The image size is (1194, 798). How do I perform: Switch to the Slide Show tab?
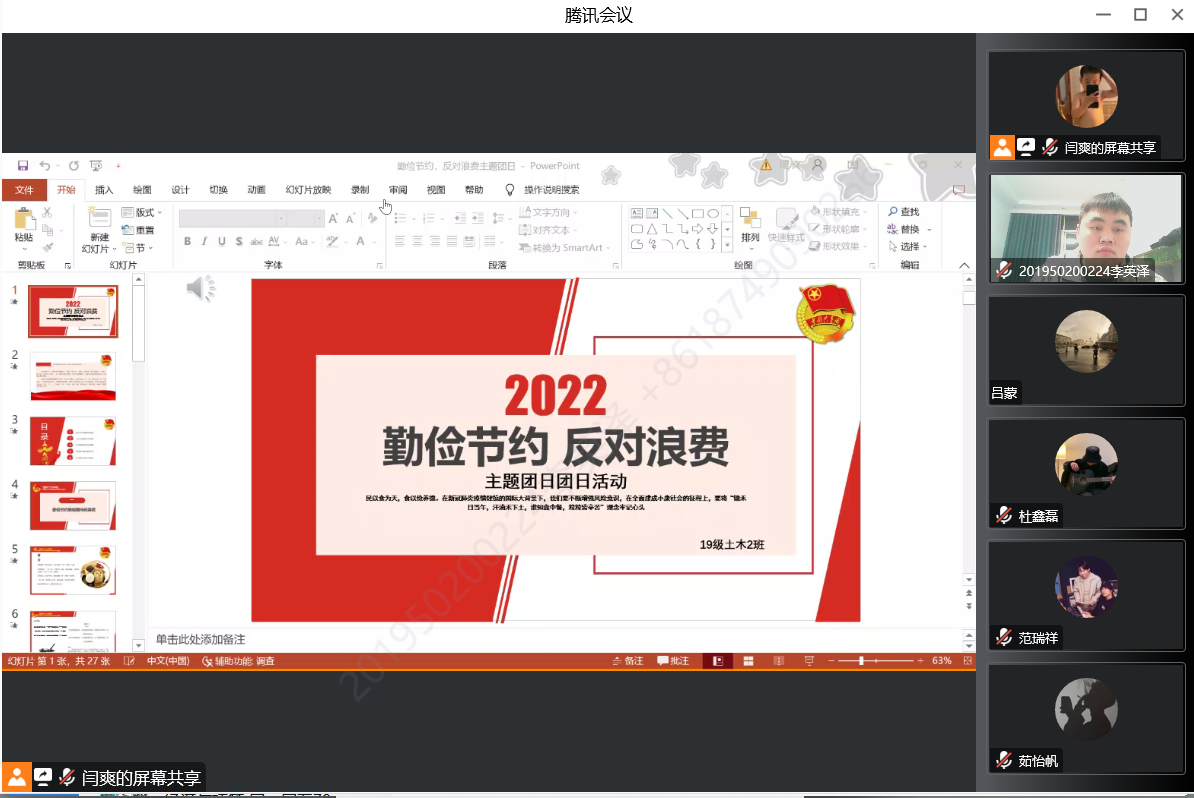tap(307, 190)
